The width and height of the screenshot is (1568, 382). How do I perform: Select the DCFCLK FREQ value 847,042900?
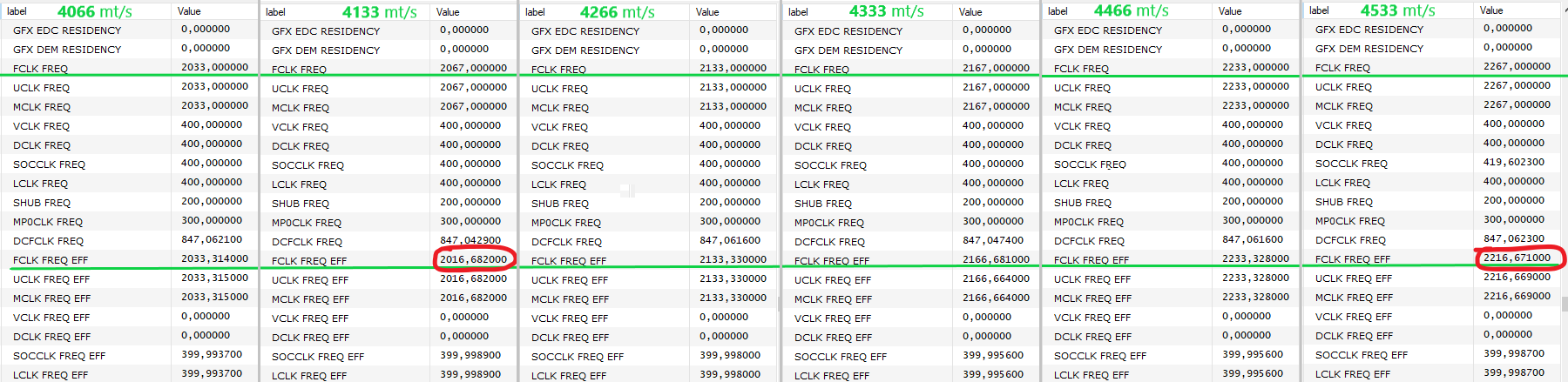click(x=470, y=240)
